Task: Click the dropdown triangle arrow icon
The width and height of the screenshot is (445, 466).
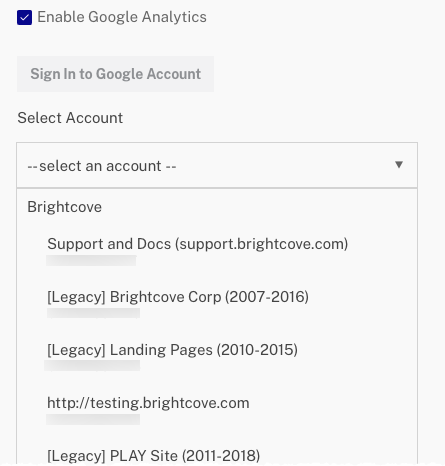Action: pyautogui.click(x=399, y=165)
